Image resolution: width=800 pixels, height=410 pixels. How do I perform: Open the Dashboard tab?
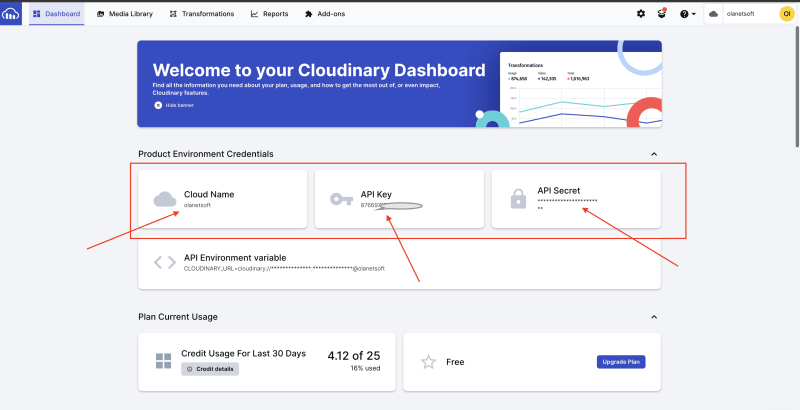(x=57, y=14)
